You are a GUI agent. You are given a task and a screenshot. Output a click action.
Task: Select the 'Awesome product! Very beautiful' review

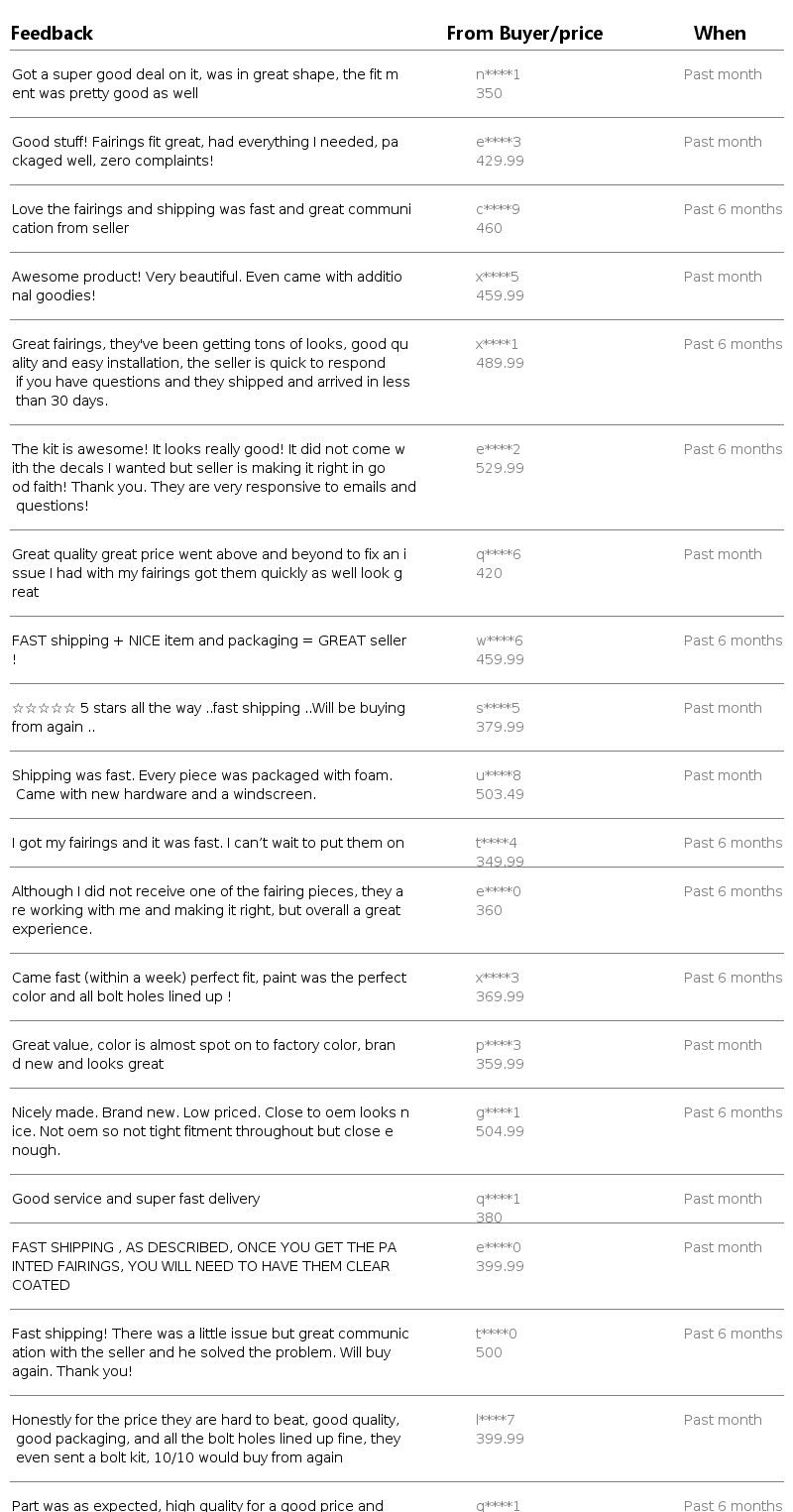[207, 286]
